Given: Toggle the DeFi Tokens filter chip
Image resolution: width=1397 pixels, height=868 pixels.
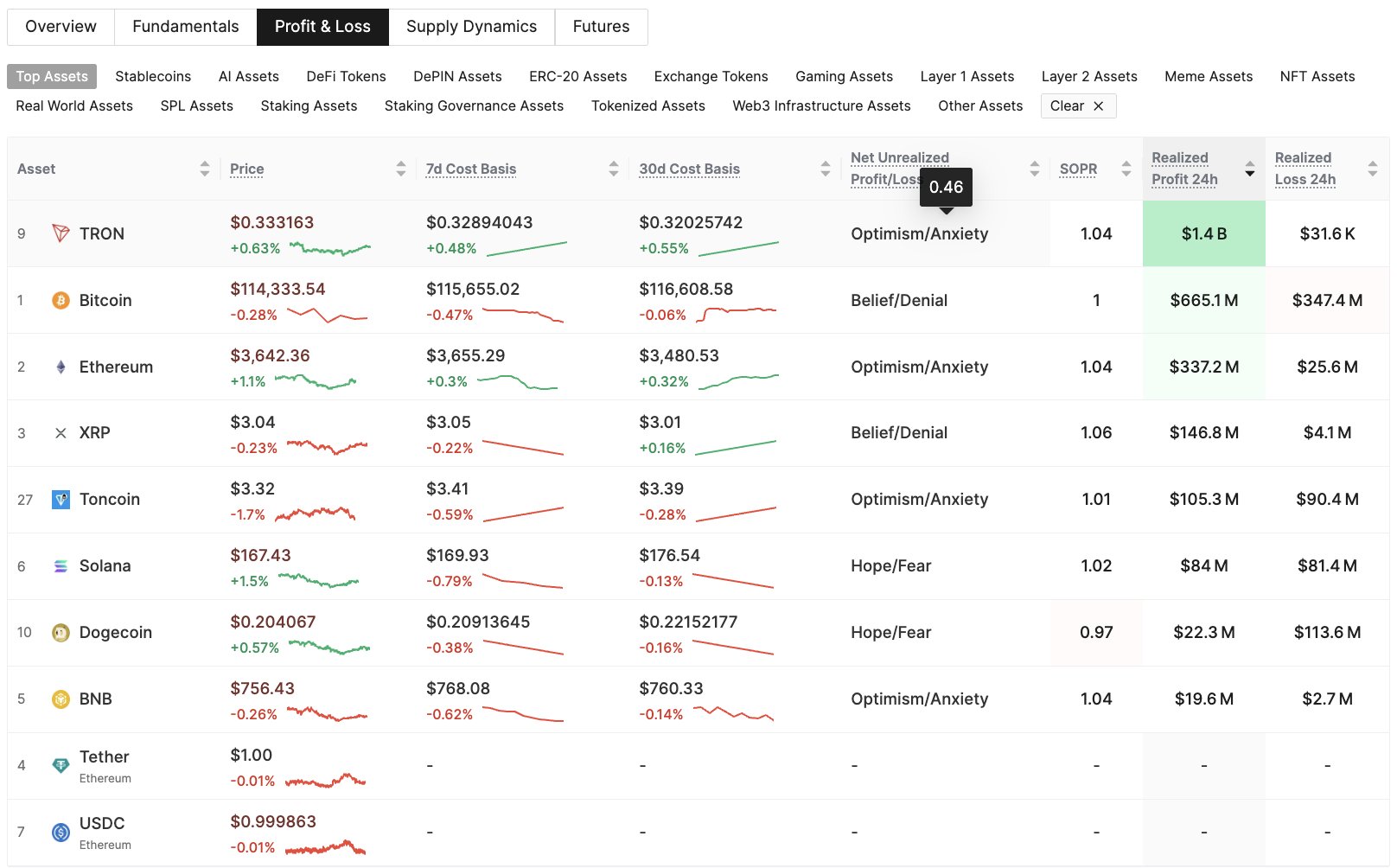Looking at the screenshot, I should click(345, 76).
